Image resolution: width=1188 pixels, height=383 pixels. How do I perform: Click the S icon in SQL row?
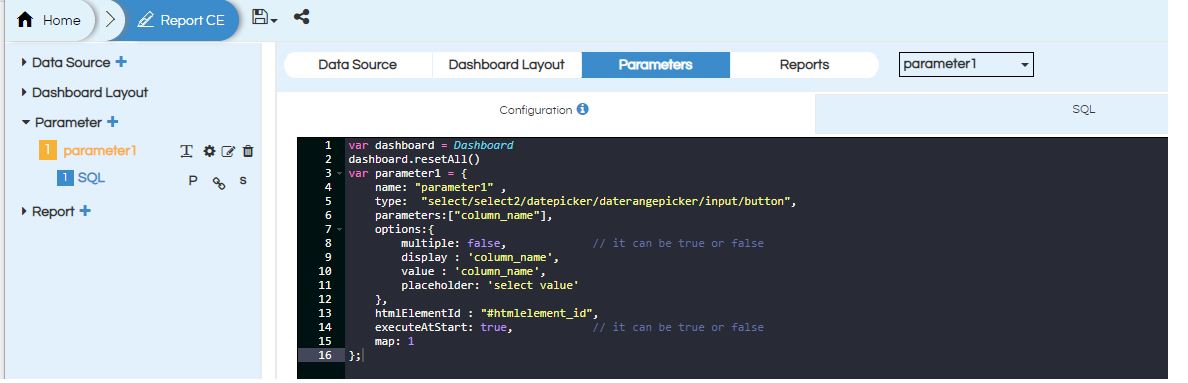click(x=243, y=181)
